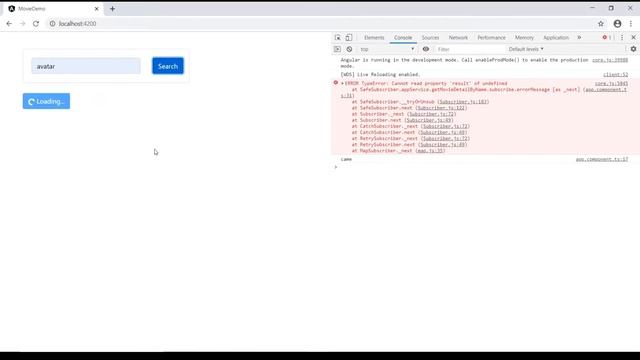The height and width of the screenshot is (360, 640).
Task: Open the Network tab
Action: [x=458, y=38]
